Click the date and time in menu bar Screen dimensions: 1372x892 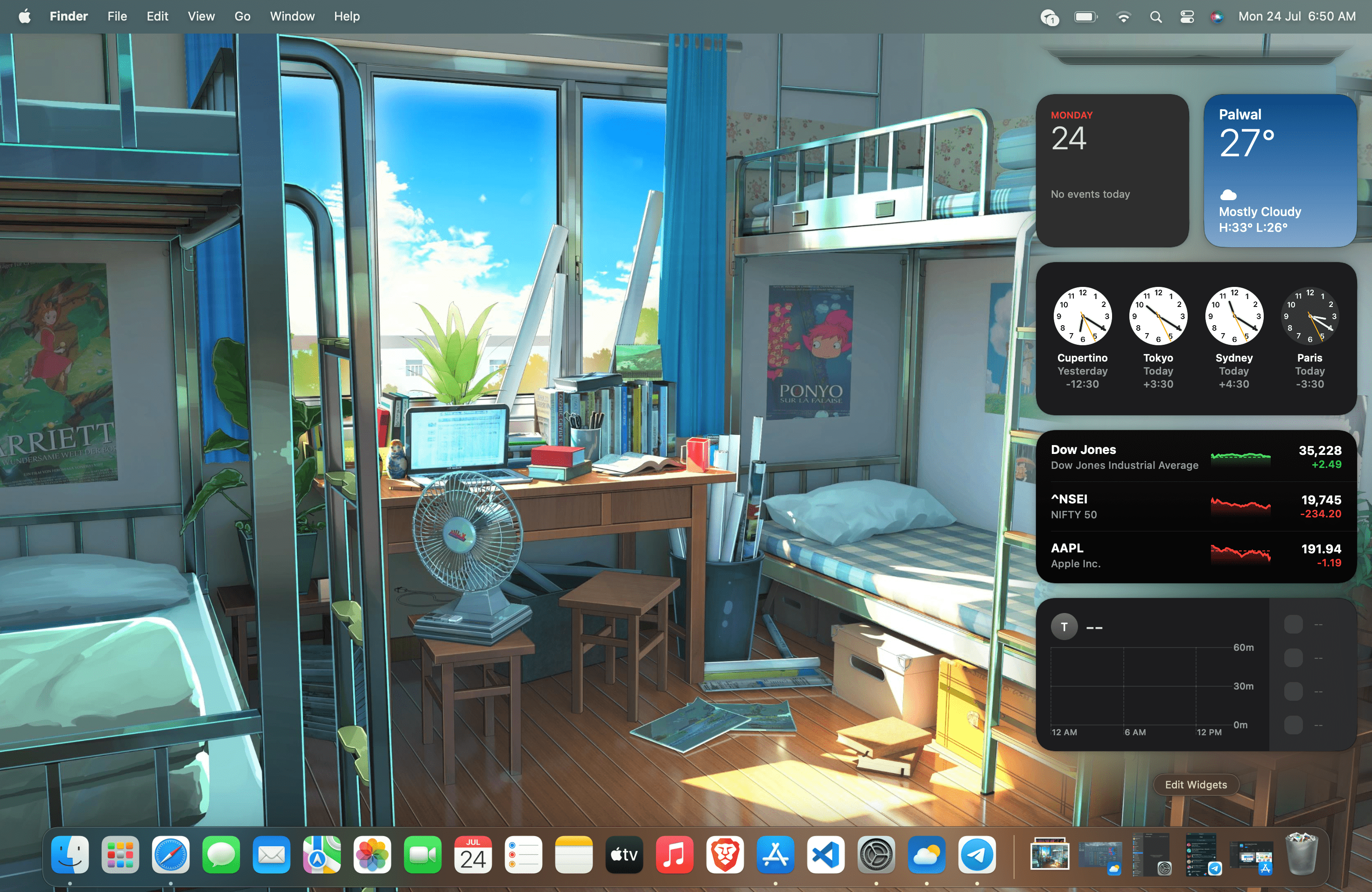pyautogui.click(x=1296, y=16)
